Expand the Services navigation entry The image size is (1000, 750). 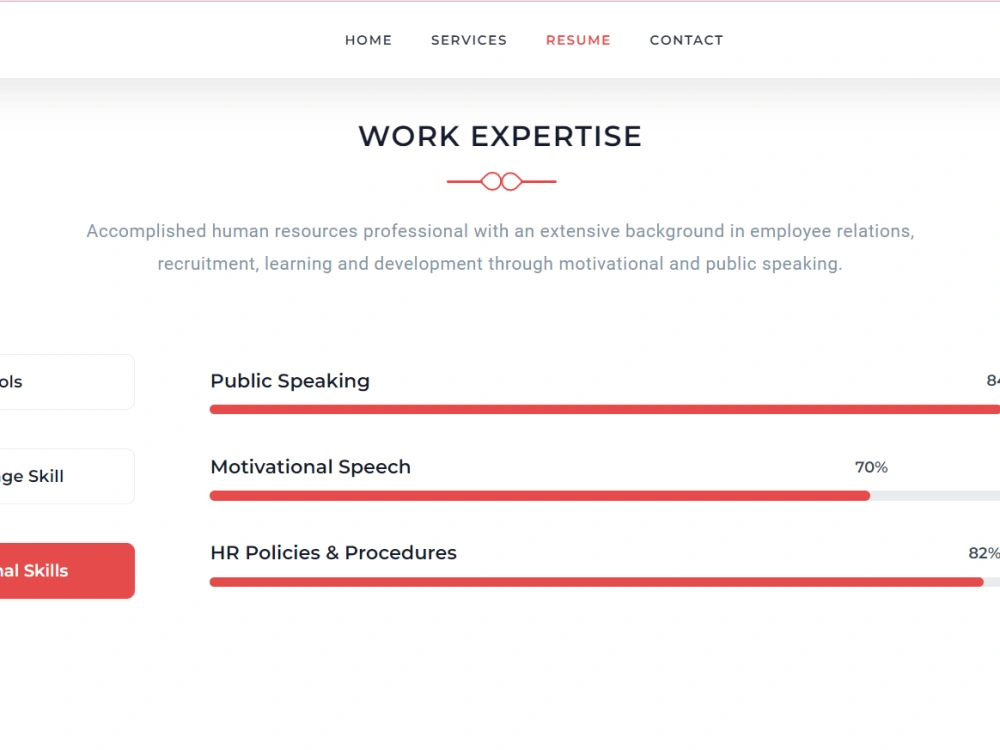click(468, 40)
